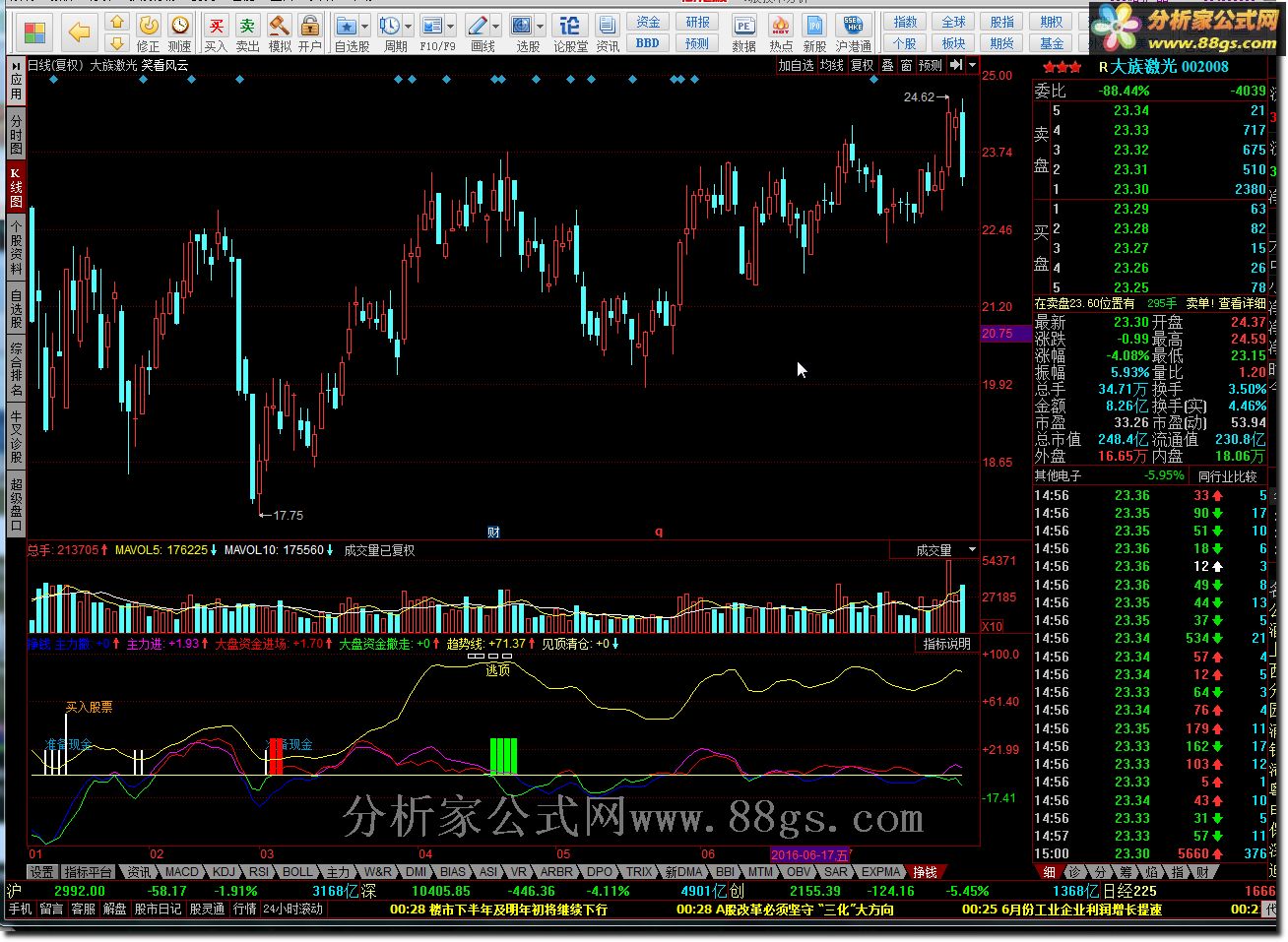Screen dimensions: 1288x942
Task: Switch to 分时图 intraday view
Action: click(x=17, y=134)
